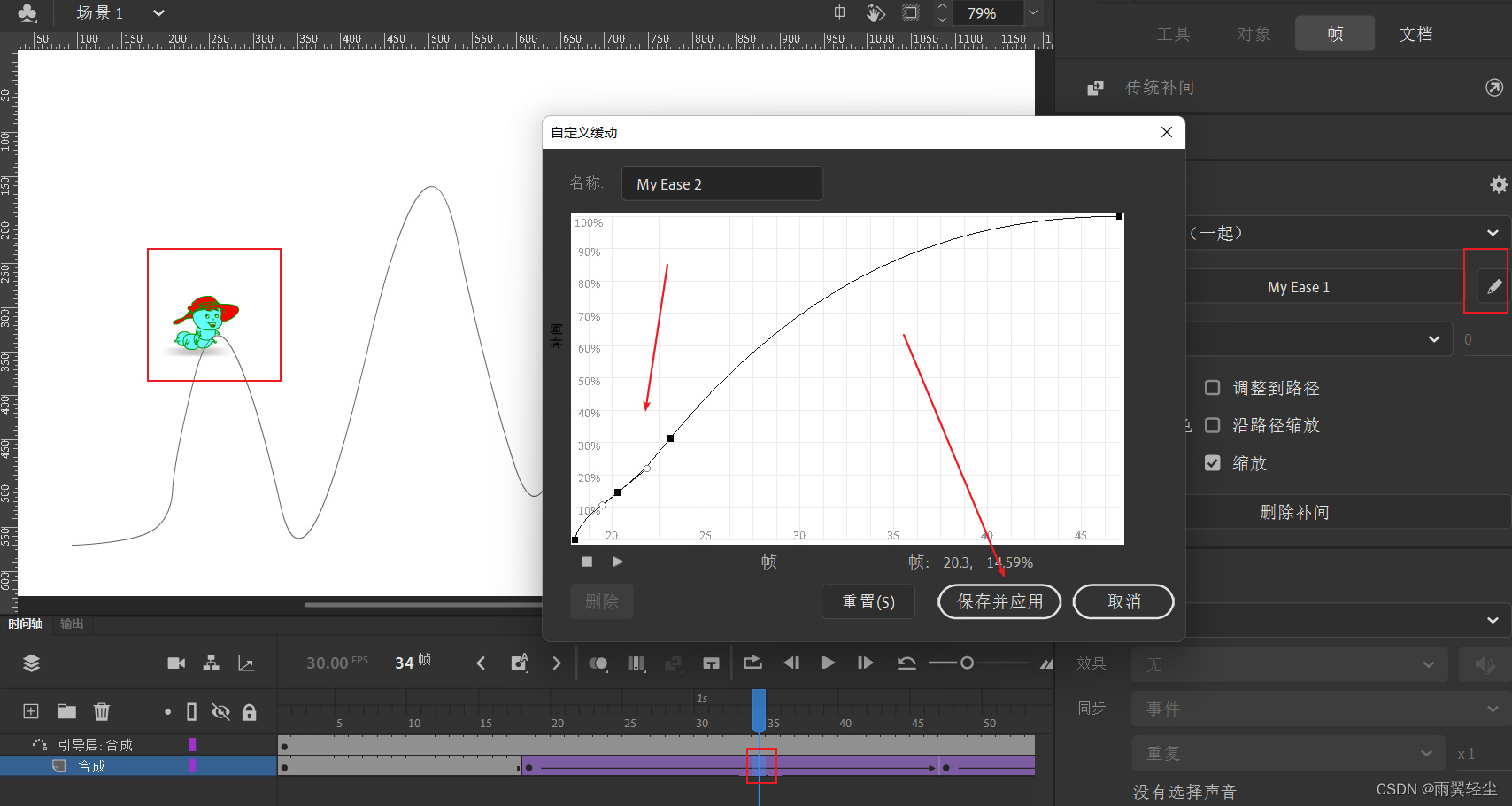The width and height of the screenshot is (1512, 806).
Task: Click the layer depth graph icon
Action: pos(246,663)
